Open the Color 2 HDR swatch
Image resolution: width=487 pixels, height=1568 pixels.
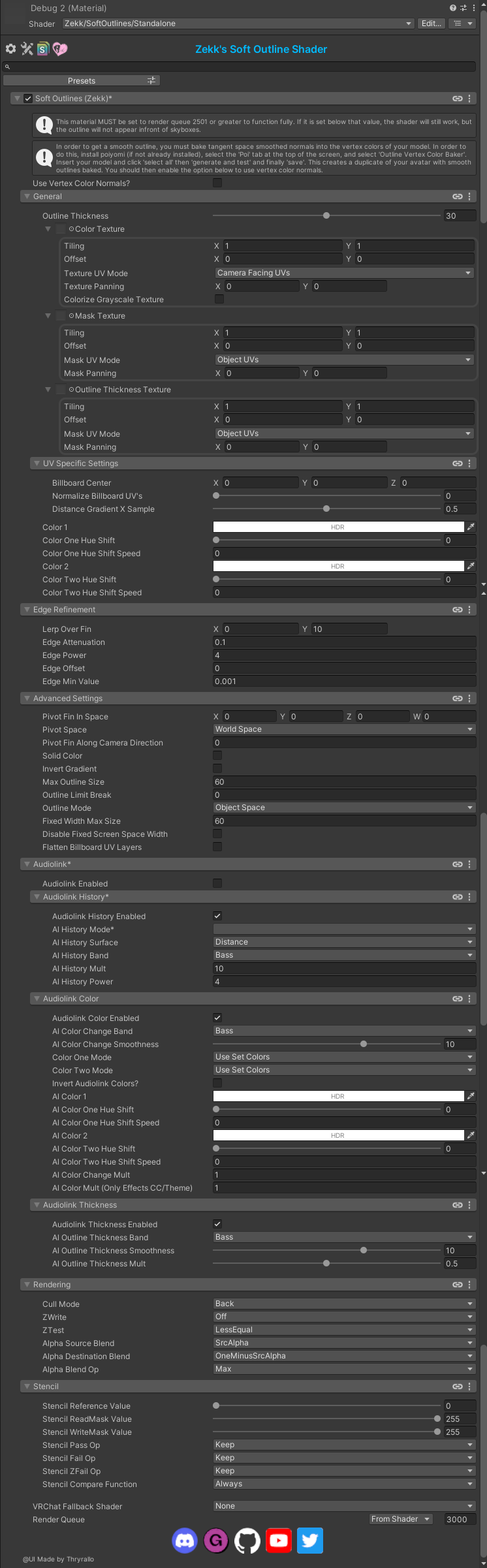pyautogui.click(x=339, y=566)
